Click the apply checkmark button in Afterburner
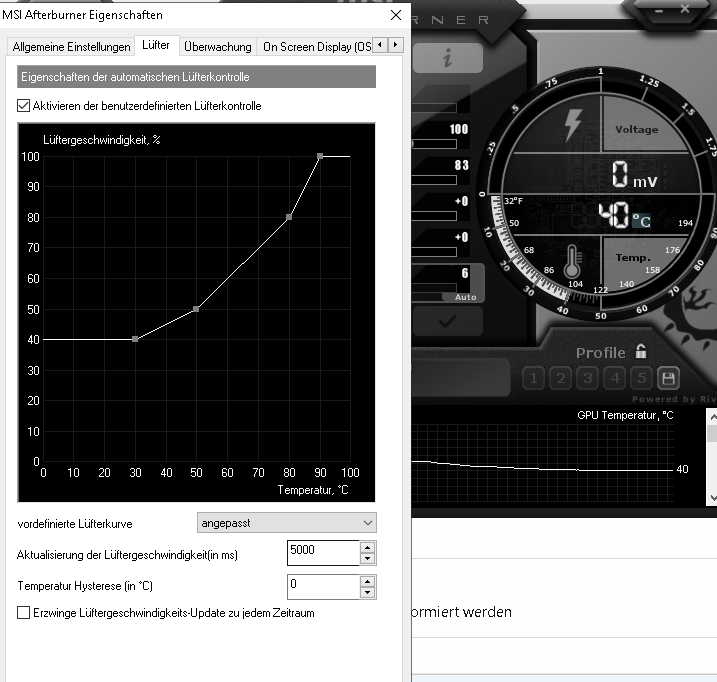 448,321
